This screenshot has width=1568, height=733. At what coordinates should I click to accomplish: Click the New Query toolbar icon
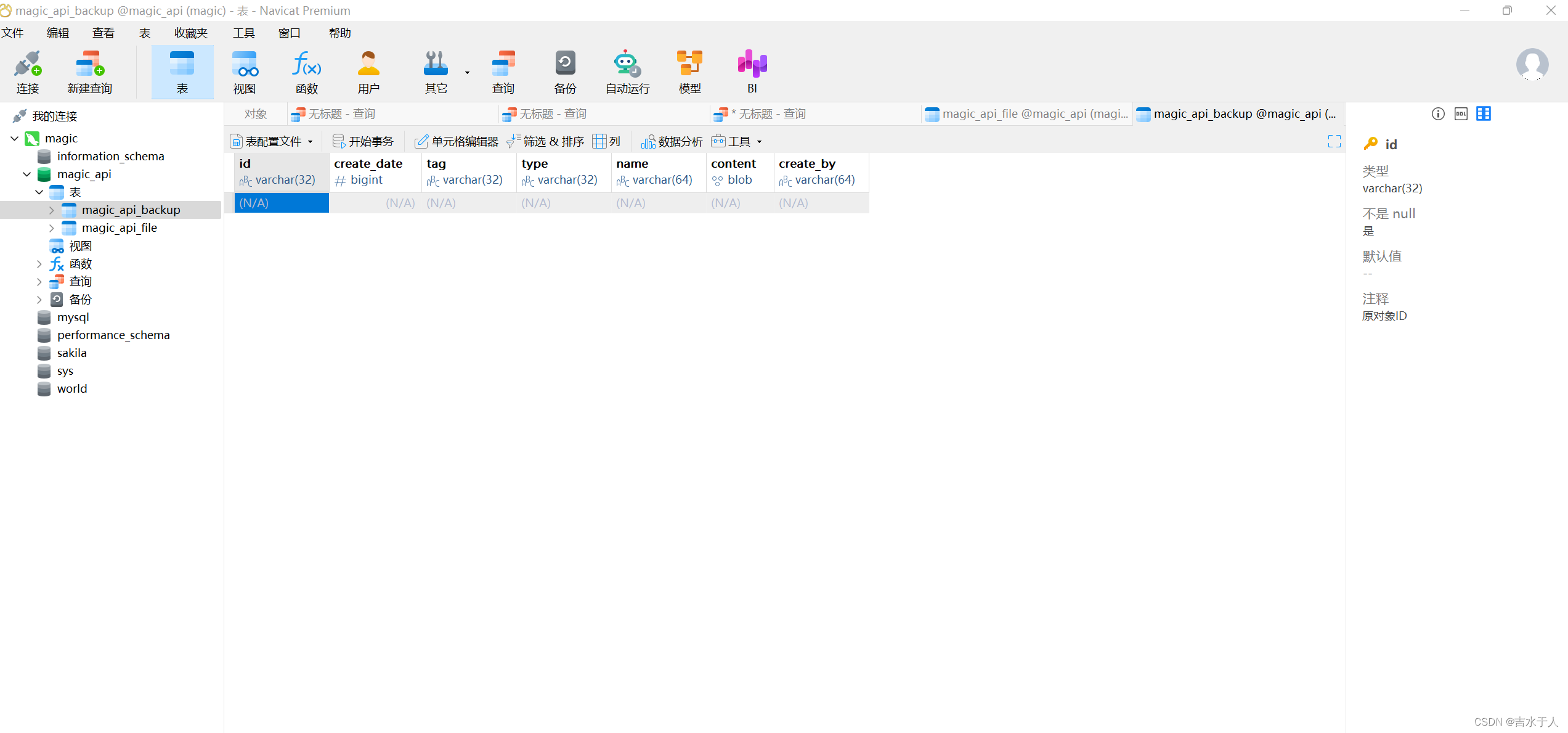pos(89,64)
